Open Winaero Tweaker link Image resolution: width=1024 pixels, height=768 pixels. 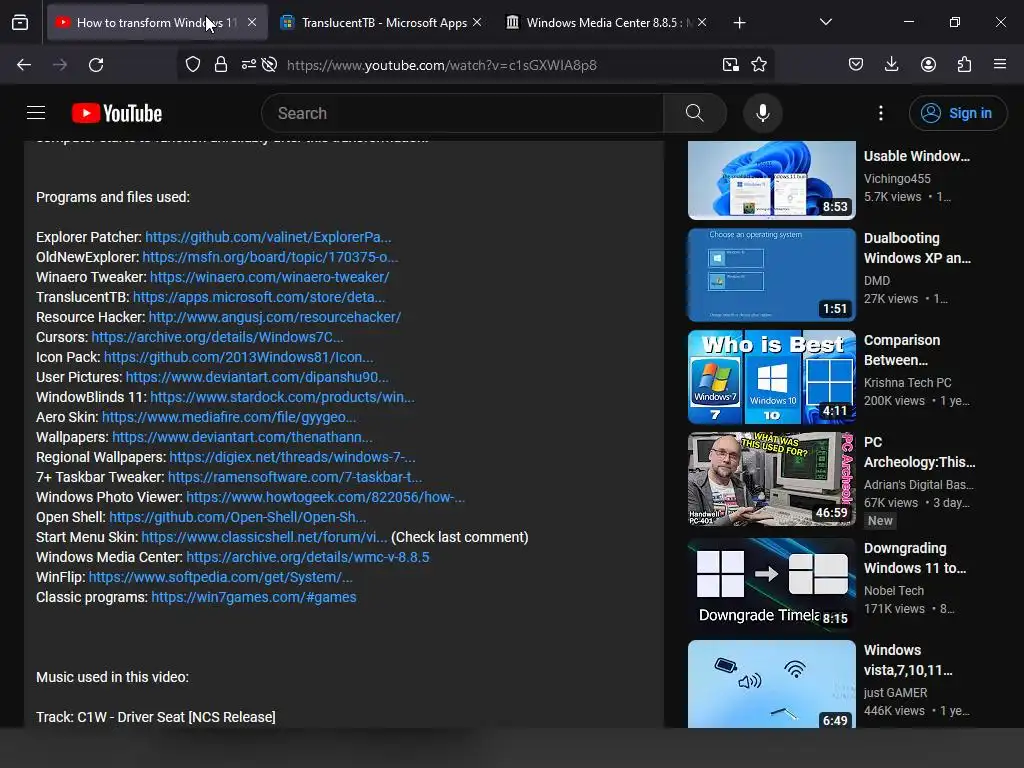[x=269, y=277]
